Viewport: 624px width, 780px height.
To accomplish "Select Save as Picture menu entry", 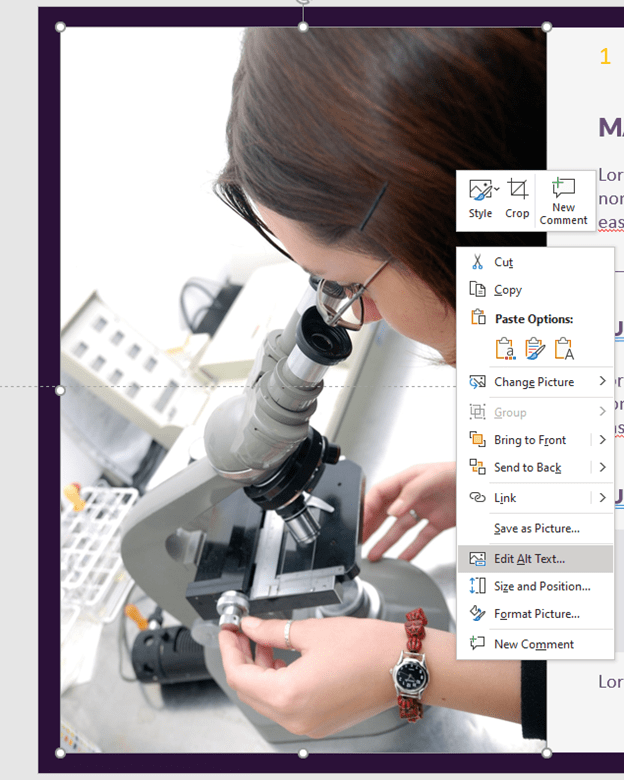I will pos(536,528).
